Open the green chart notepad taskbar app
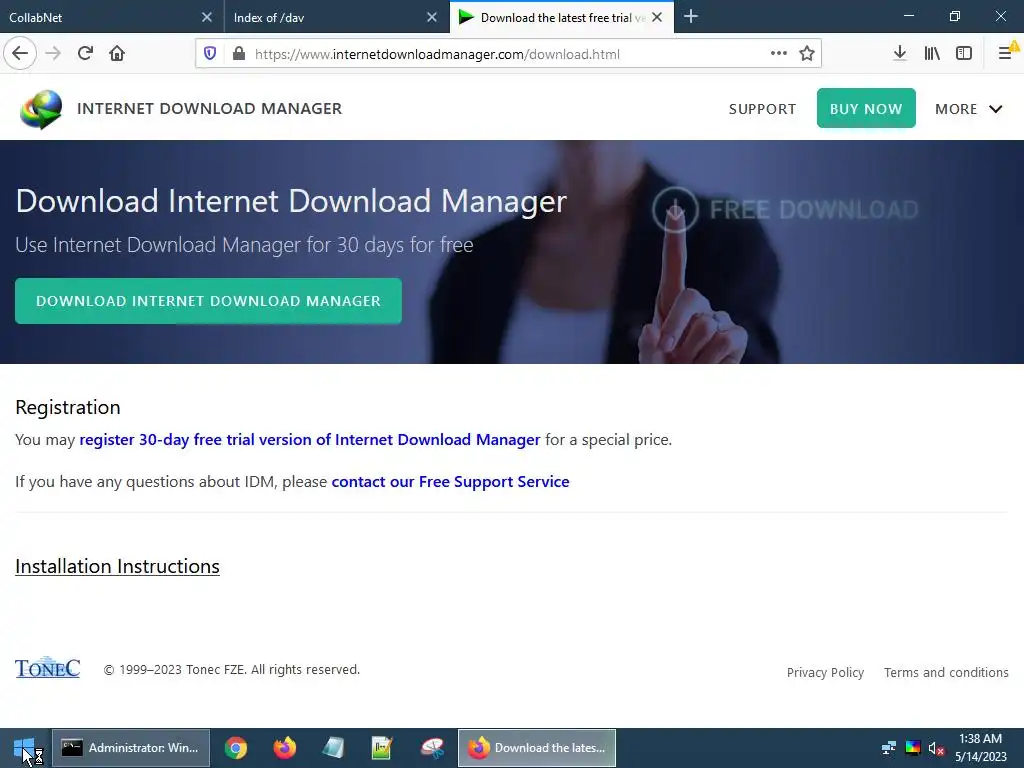Screen dimensions: 1024x768 pyautogui.click(x=382, y=748)
